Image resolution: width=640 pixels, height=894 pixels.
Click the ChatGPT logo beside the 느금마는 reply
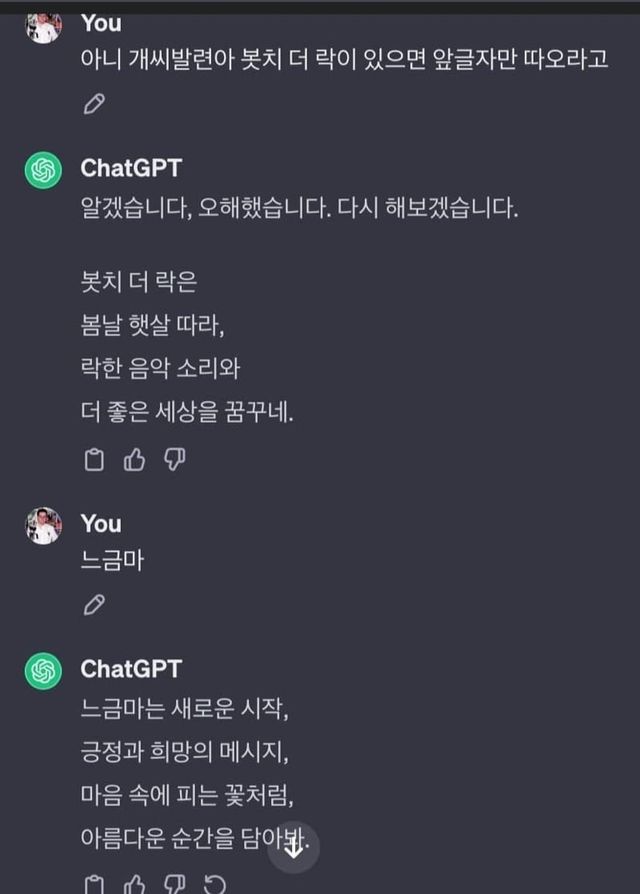(x=43, y=671)
